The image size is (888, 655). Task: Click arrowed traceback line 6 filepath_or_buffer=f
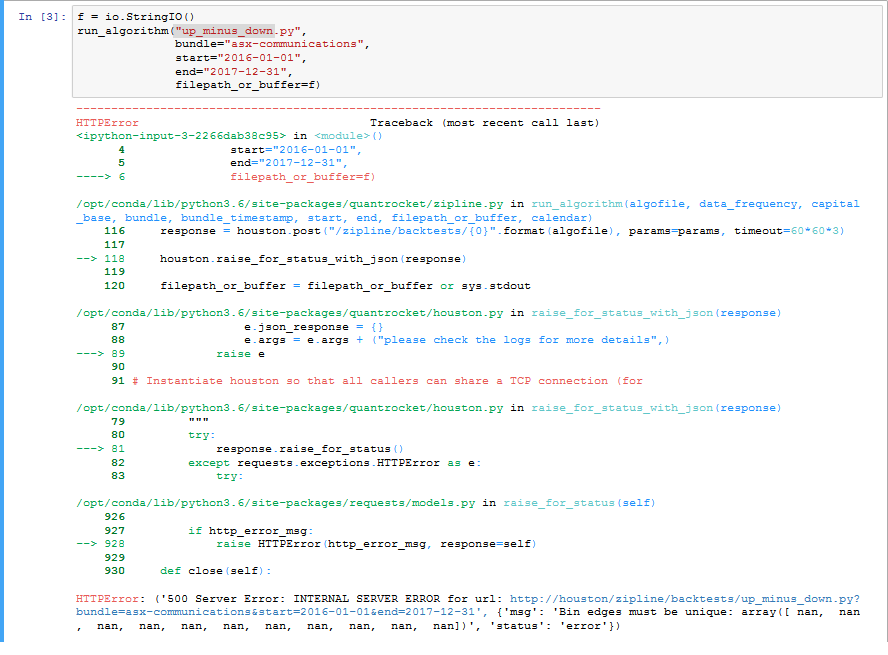coord(302,177)
